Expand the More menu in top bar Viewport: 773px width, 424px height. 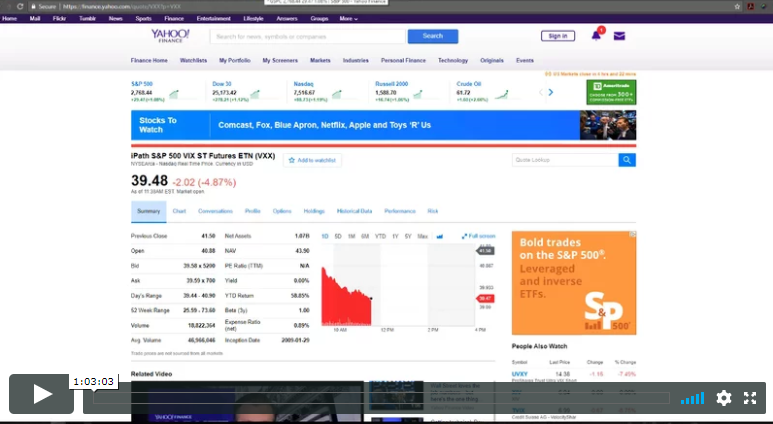(348, 18)
